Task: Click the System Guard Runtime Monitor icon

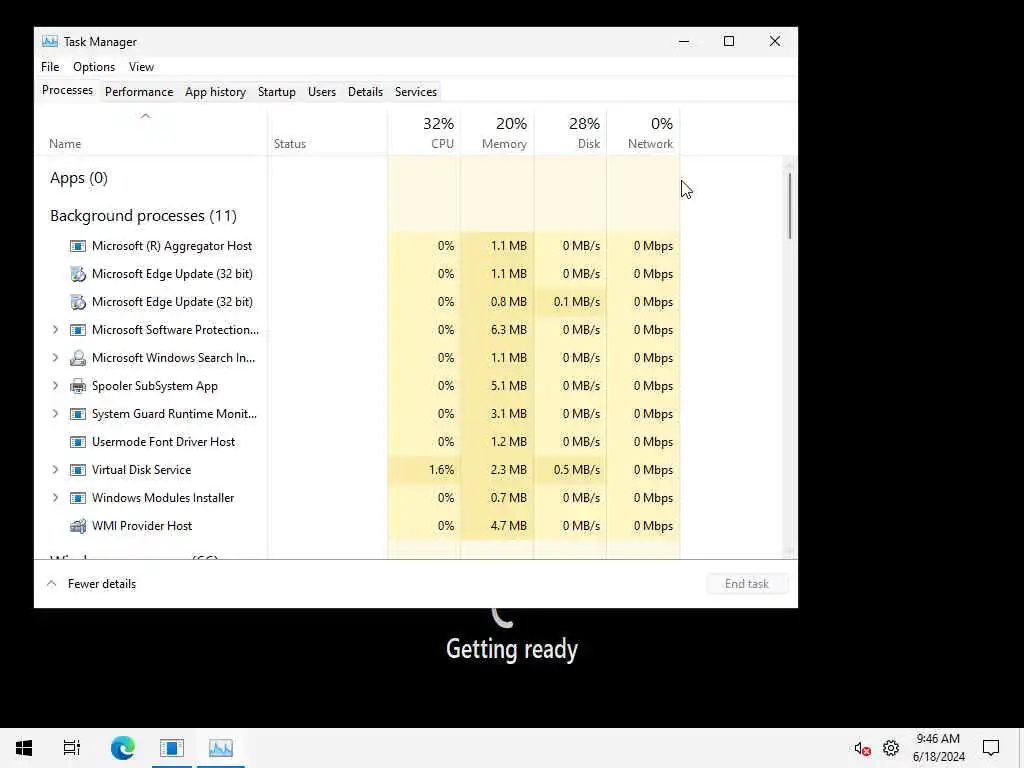Action: coord(78,414)
